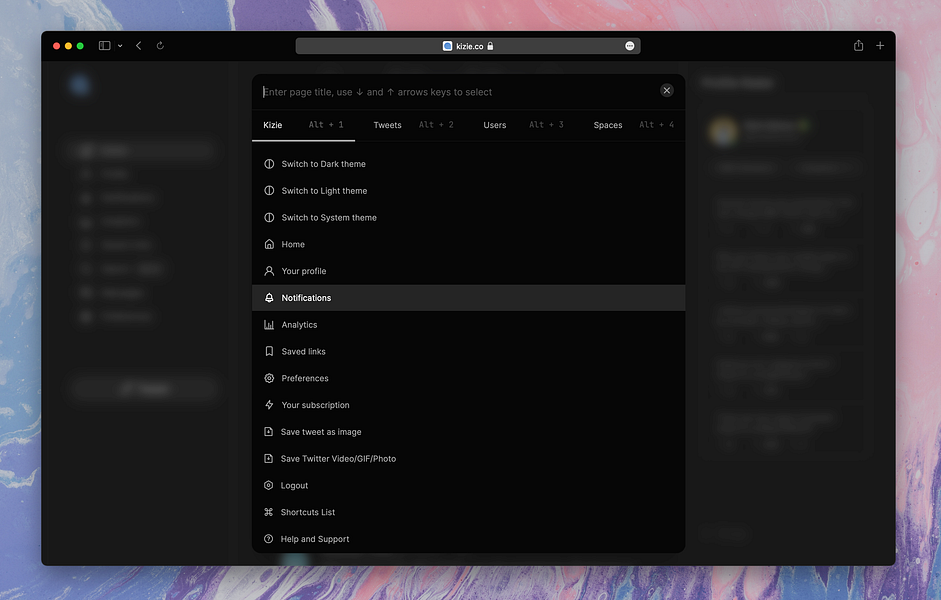Open a new tab with the plus icon
This screenshot has height=600, width=941.
point(880,46)
